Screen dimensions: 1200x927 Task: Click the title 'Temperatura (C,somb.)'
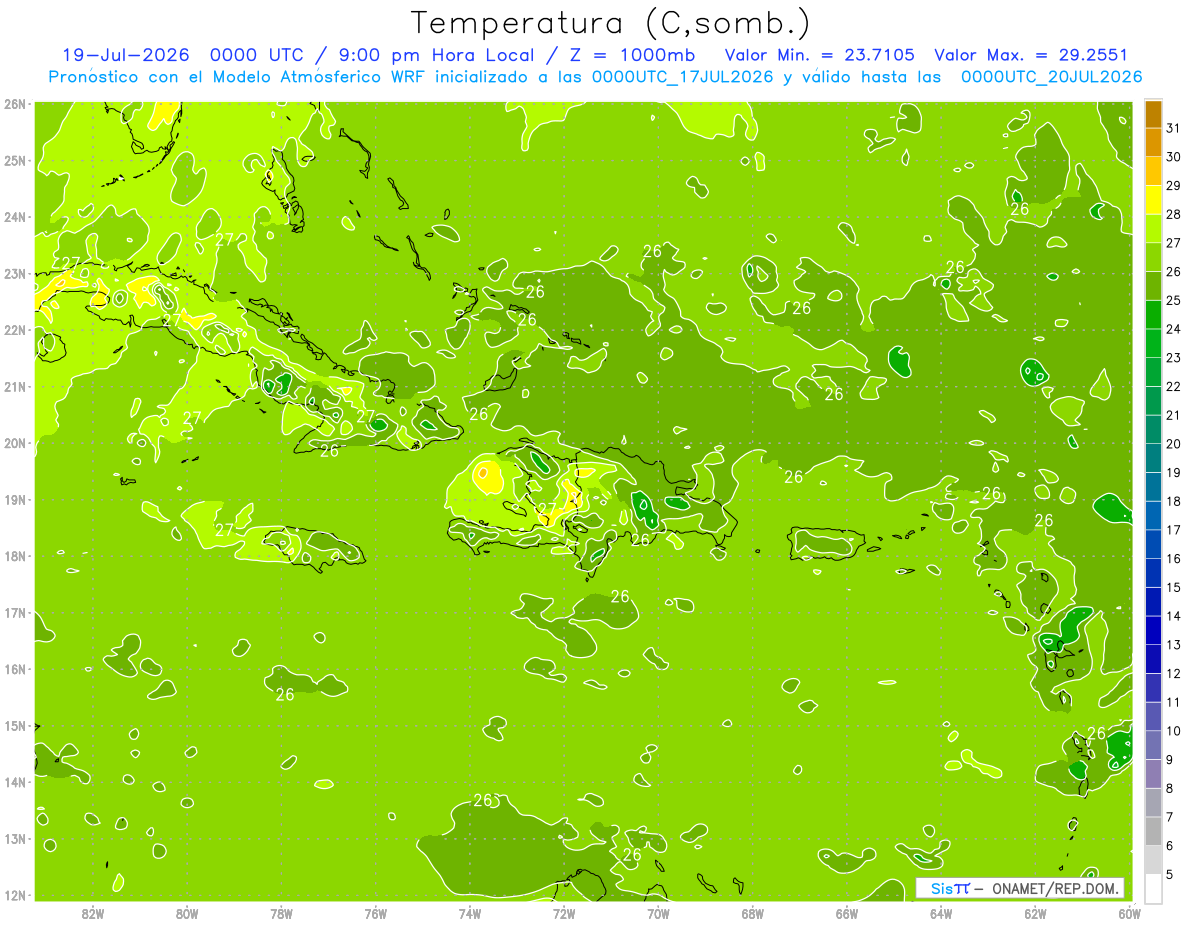[x=611, y=23]
